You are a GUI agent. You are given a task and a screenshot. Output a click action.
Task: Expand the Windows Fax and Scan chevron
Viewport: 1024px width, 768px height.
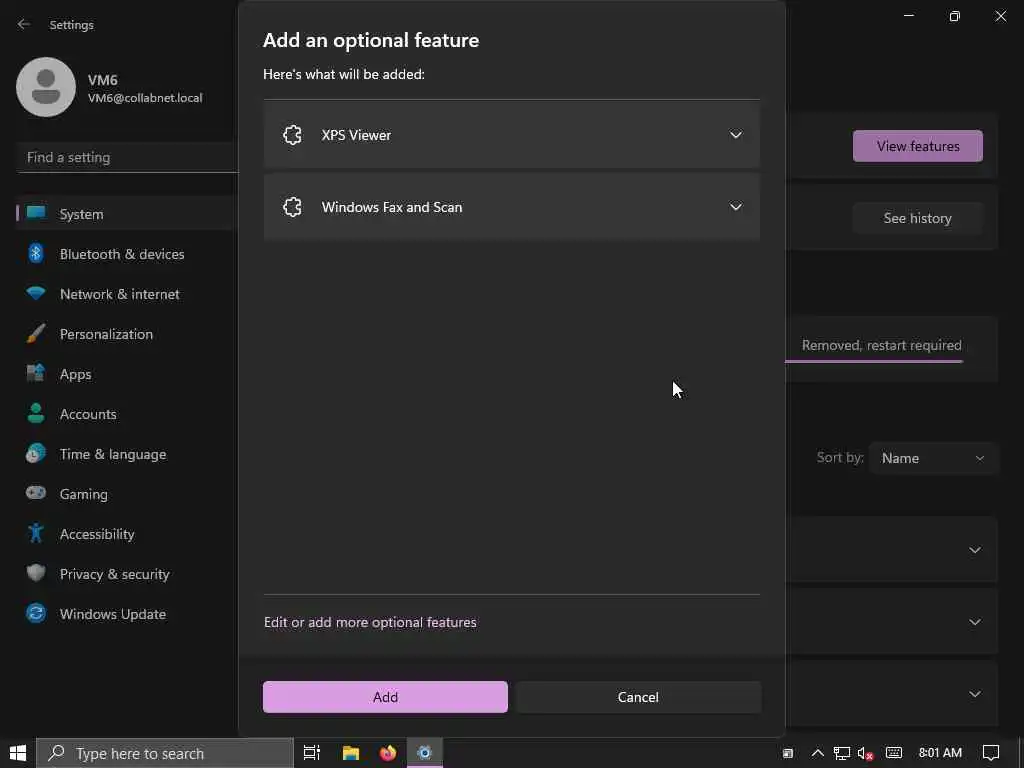735,206
